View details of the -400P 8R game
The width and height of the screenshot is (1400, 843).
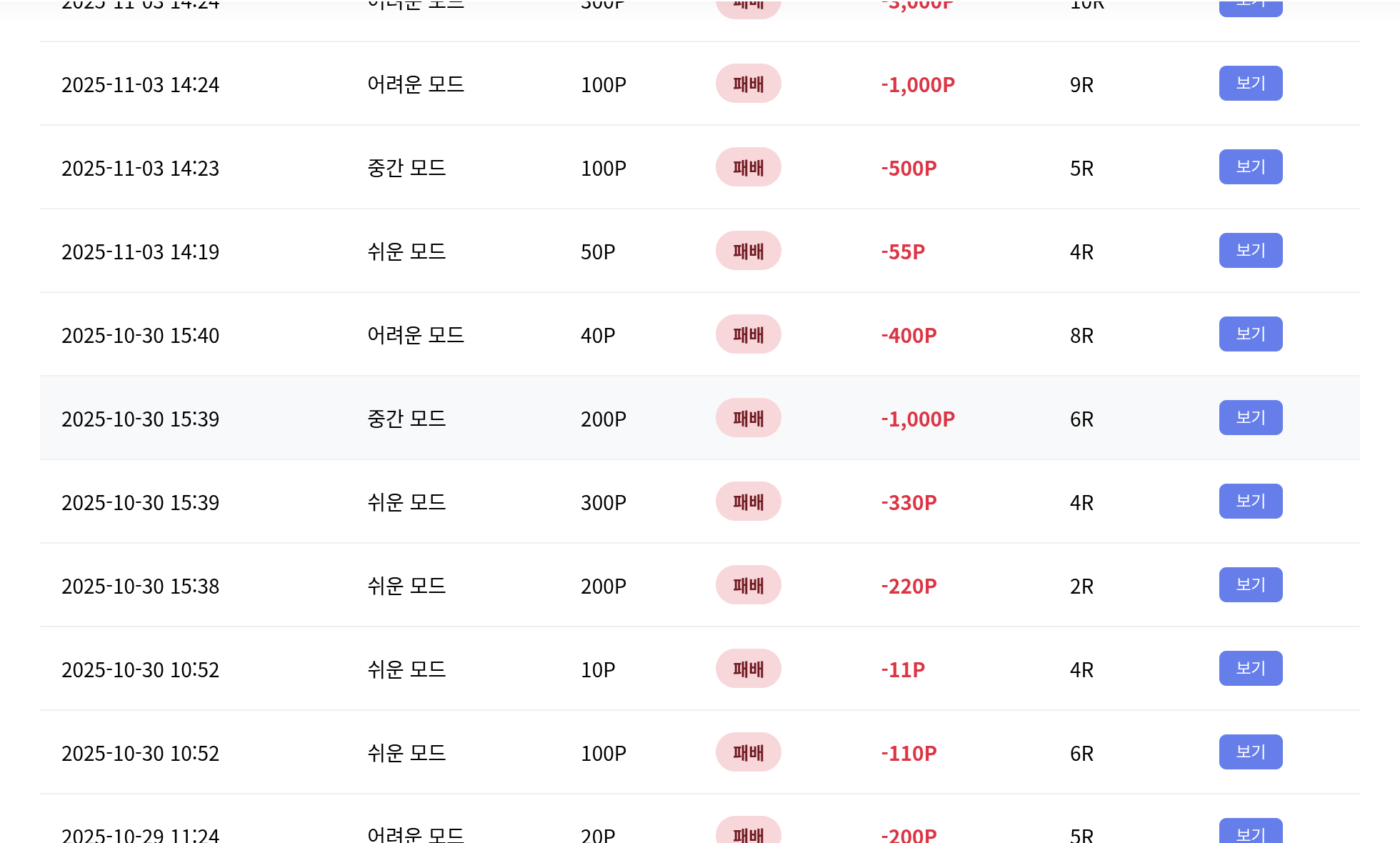click(x=1250, y=334)
